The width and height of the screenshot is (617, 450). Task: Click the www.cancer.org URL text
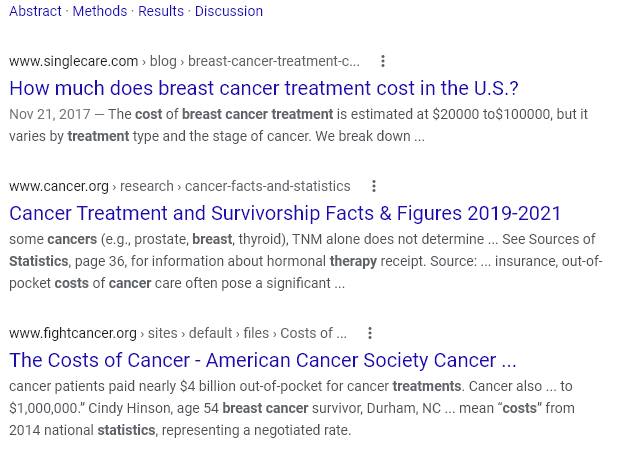pos(59,186)
